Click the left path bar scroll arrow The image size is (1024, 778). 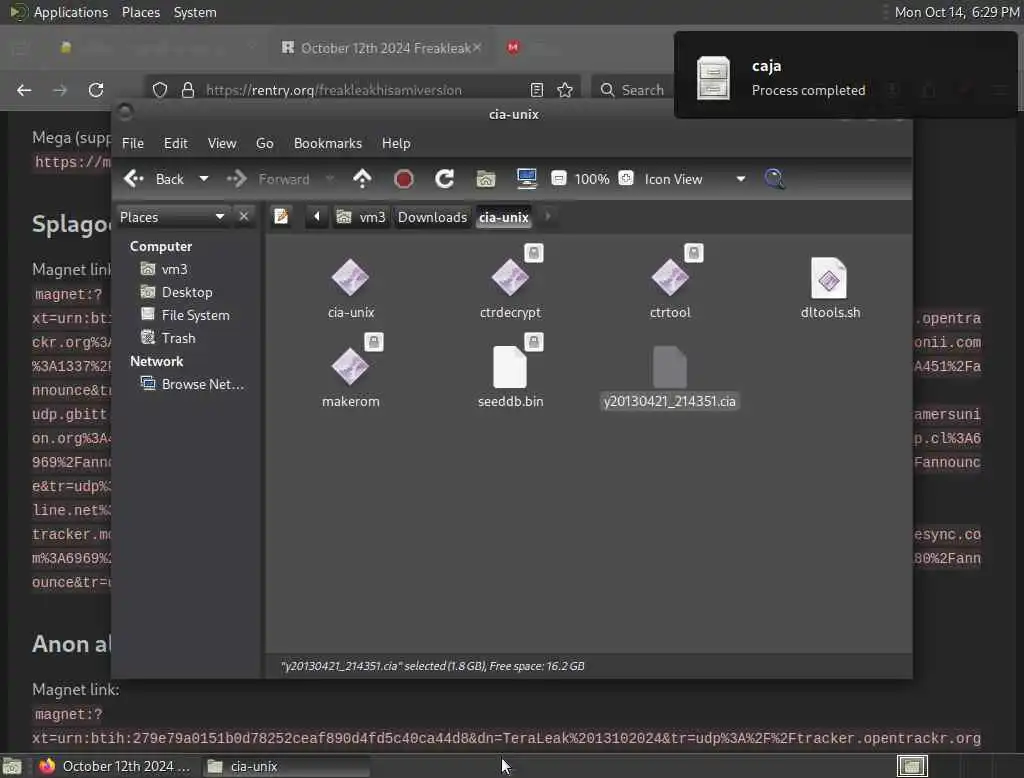[317, 216]
